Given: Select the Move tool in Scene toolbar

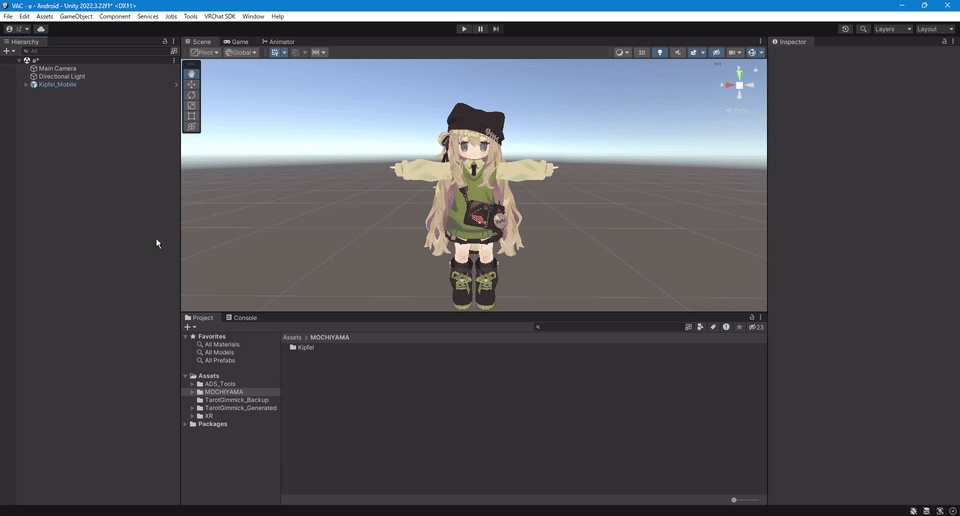Looking at the screenshot, I should [192, 84].
